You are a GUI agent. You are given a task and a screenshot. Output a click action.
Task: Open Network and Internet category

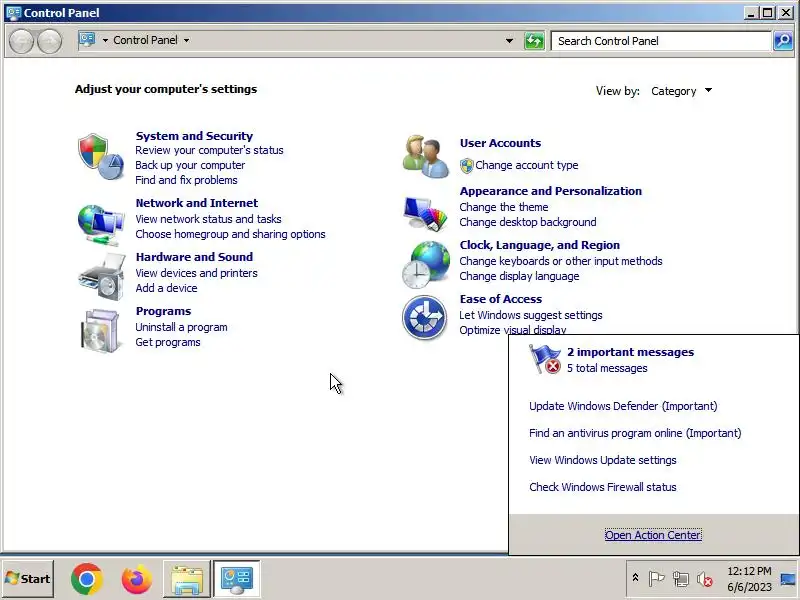[196, 203]
